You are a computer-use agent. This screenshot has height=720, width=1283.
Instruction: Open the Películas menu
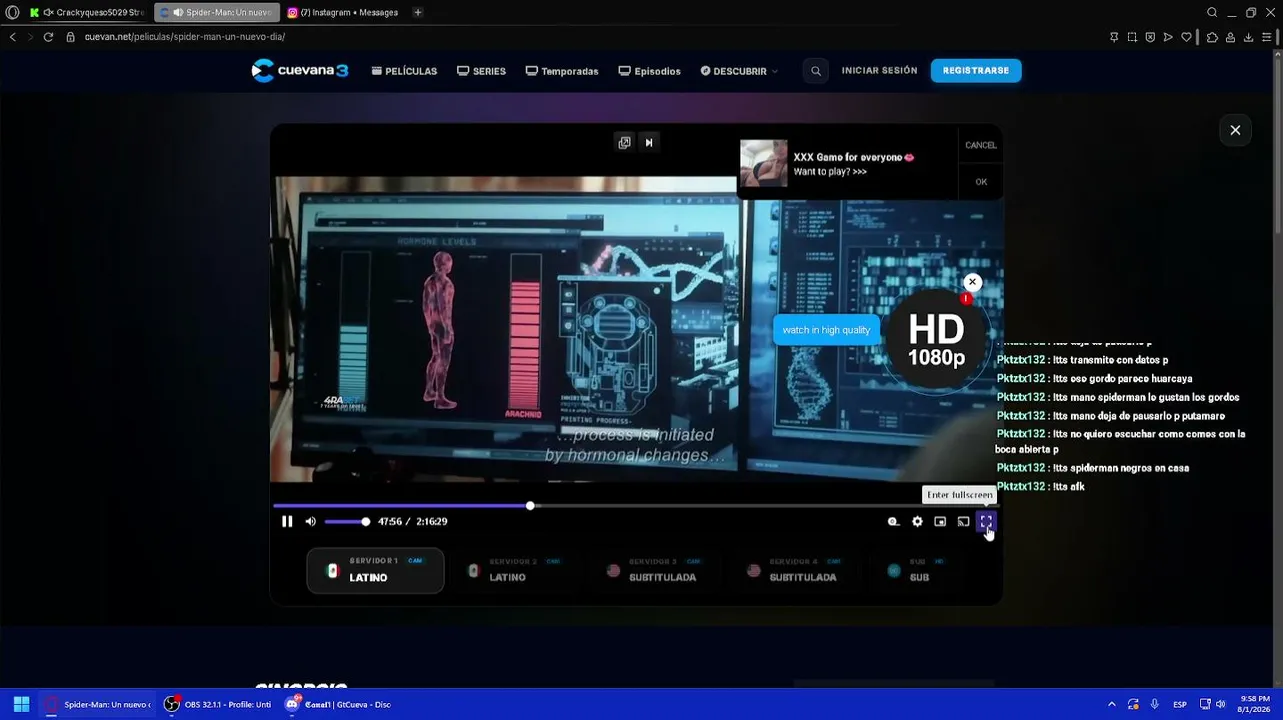[404, 71]
